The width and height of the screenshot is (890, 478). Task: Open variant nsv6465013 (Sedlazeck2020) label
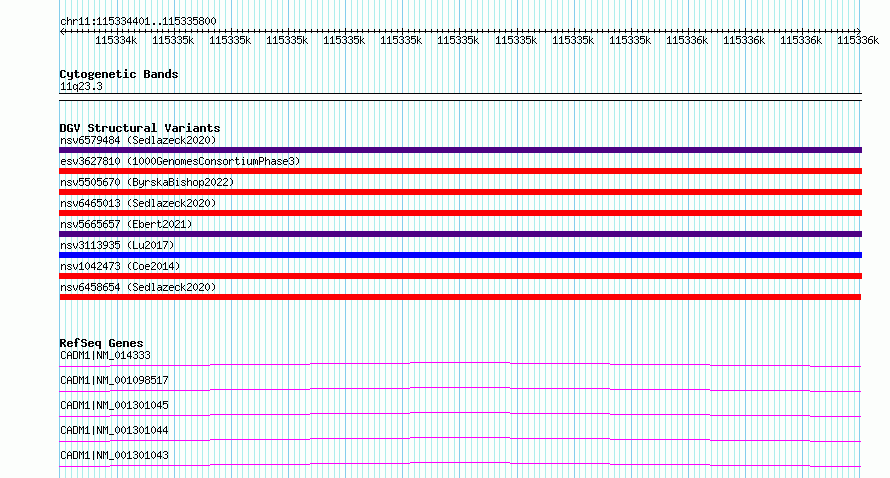point(138,203)
